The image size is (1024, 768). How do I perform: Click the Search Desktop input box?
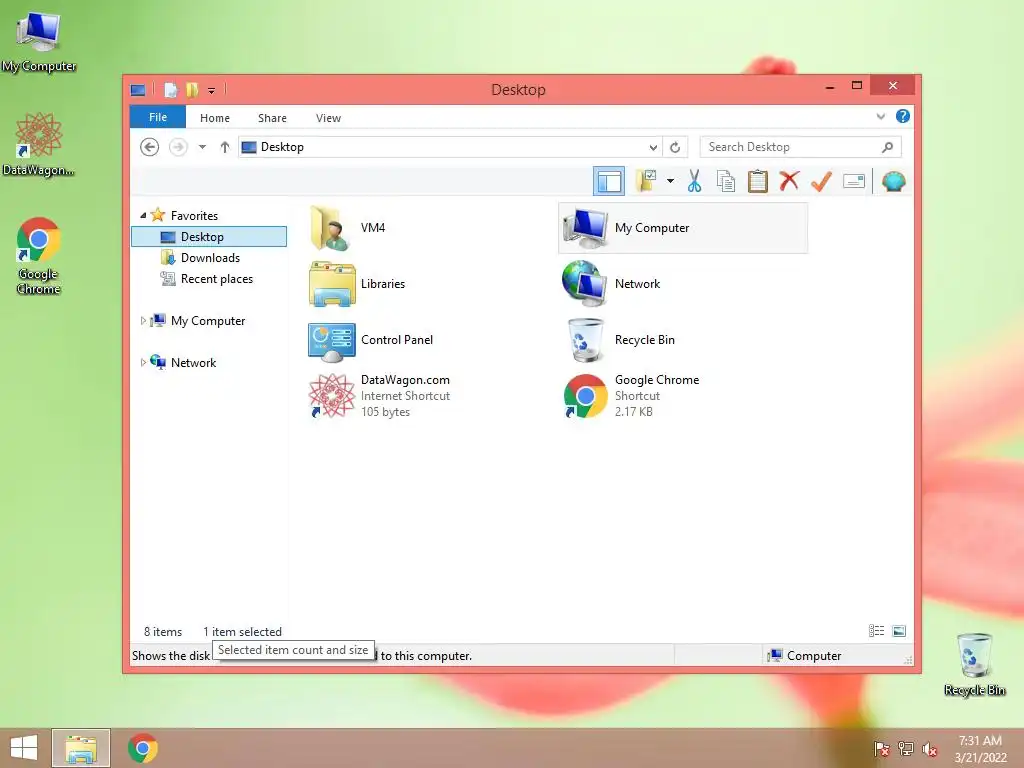click(789, 147)
